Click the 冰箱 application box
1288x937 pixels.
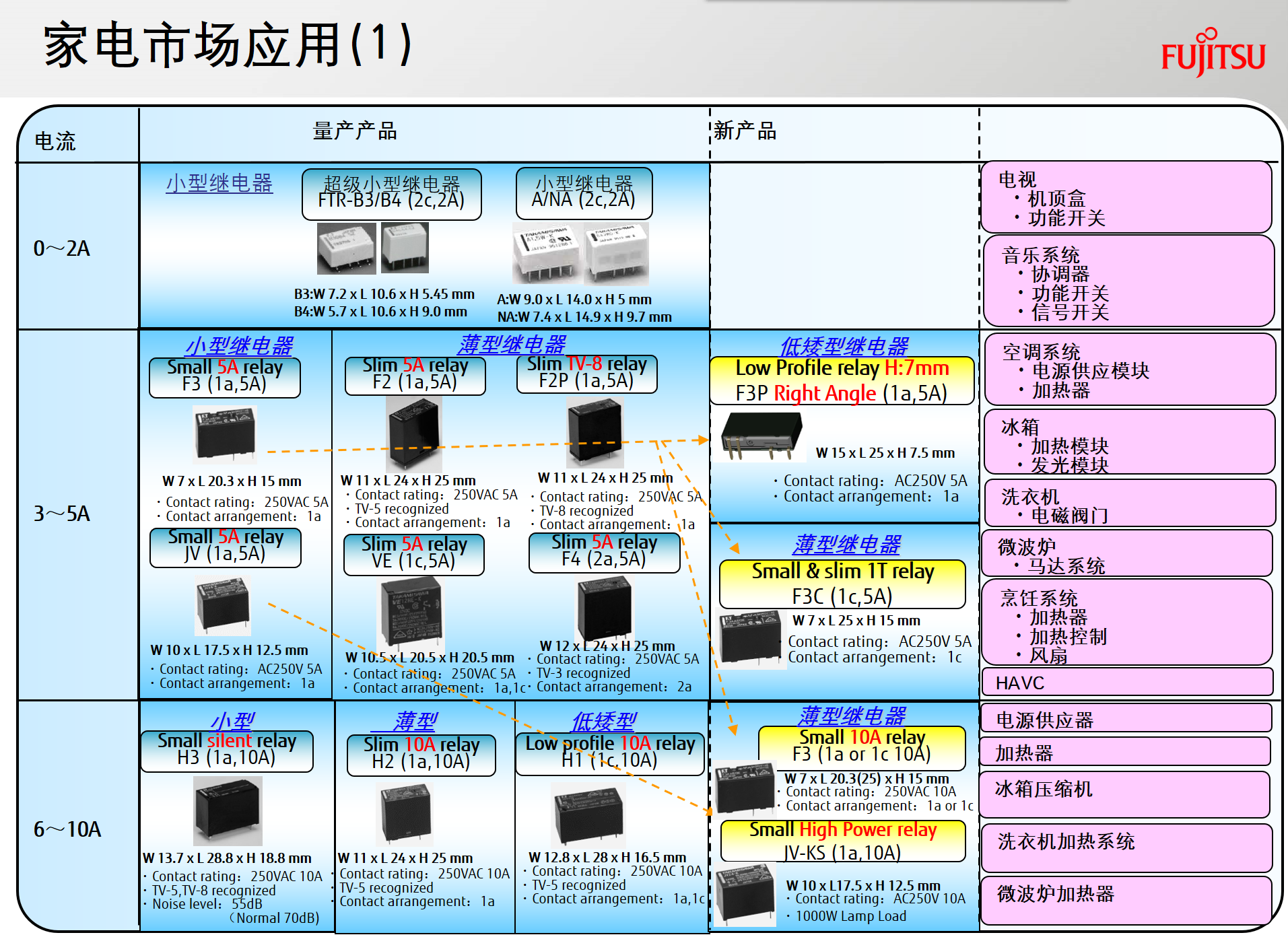click(x=1129, y=442)
